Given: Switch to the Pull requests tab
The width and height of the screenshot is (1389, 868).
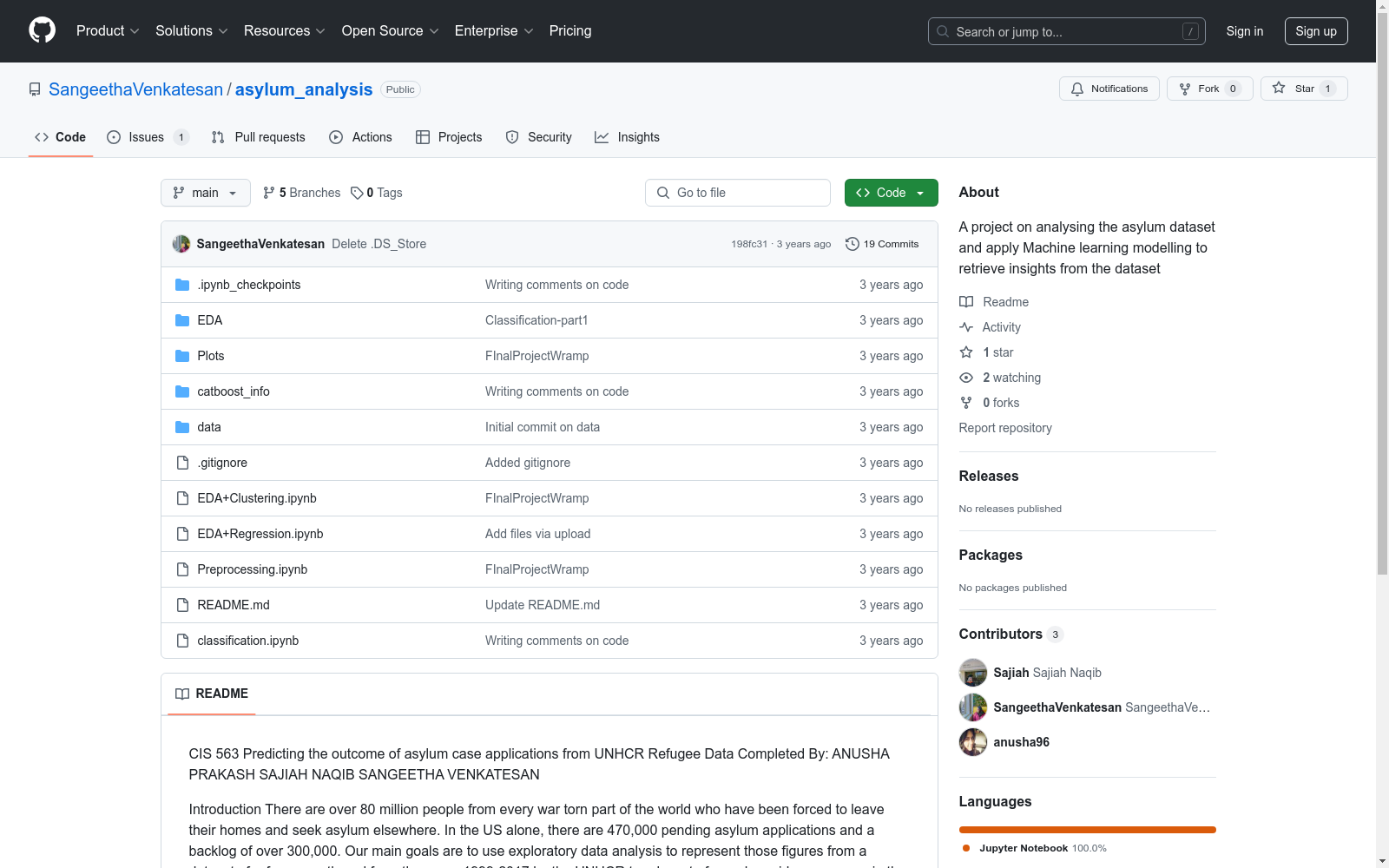Looking at the screenshot, I should [x=259, y=137].
